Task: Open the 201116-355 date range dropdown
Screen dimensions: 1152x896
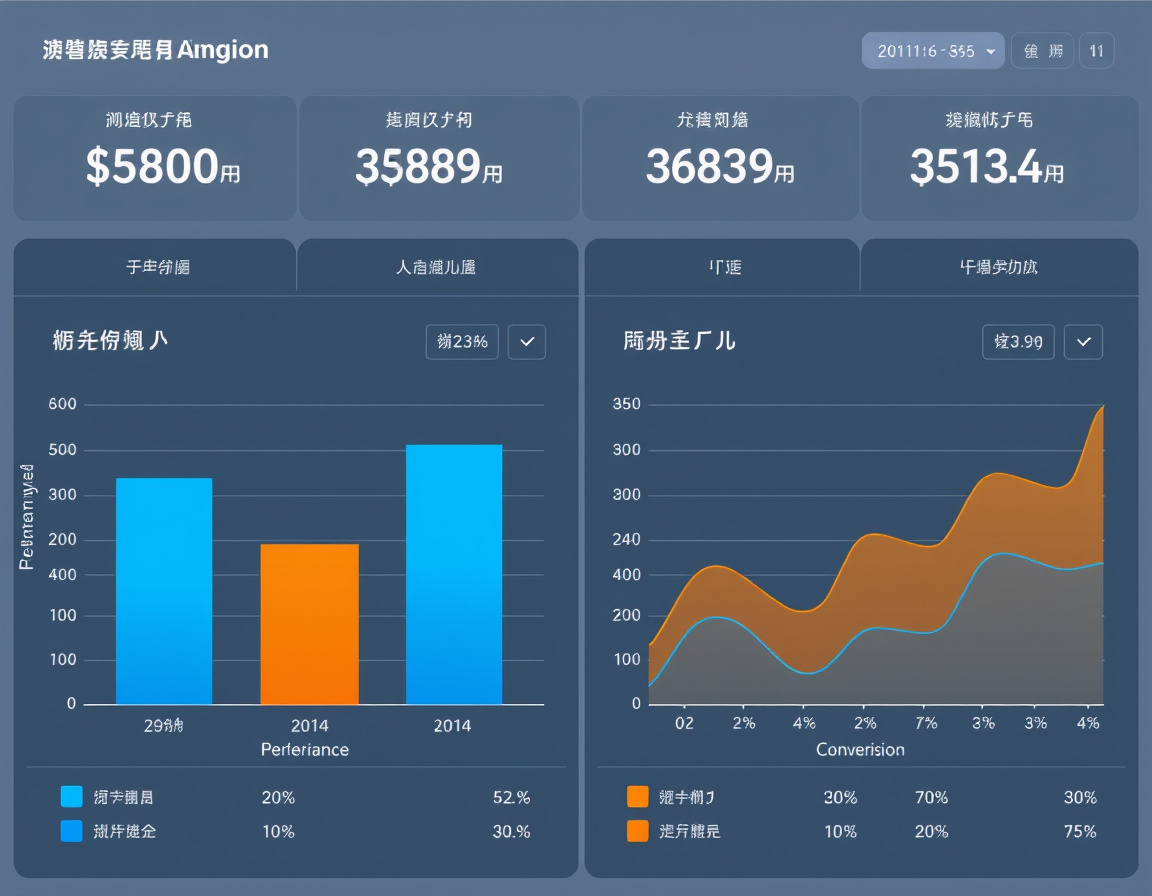Action: pos(932,51)
